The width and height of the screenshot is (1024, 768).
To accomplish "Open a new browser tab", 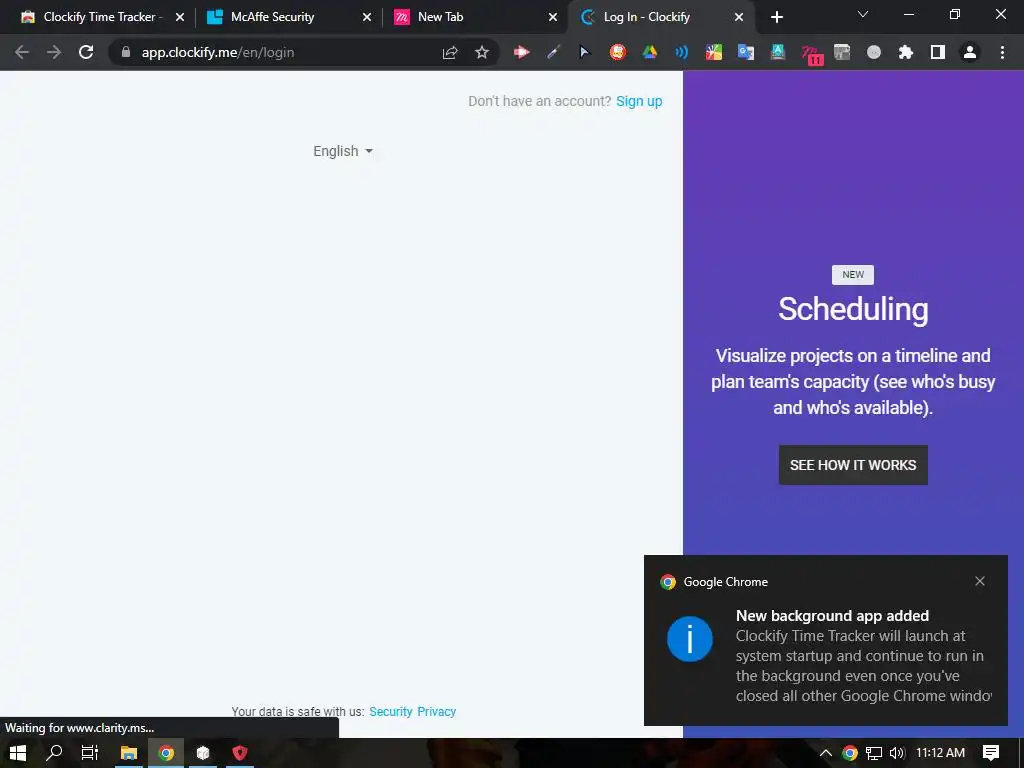I will (x=776, y=18).
